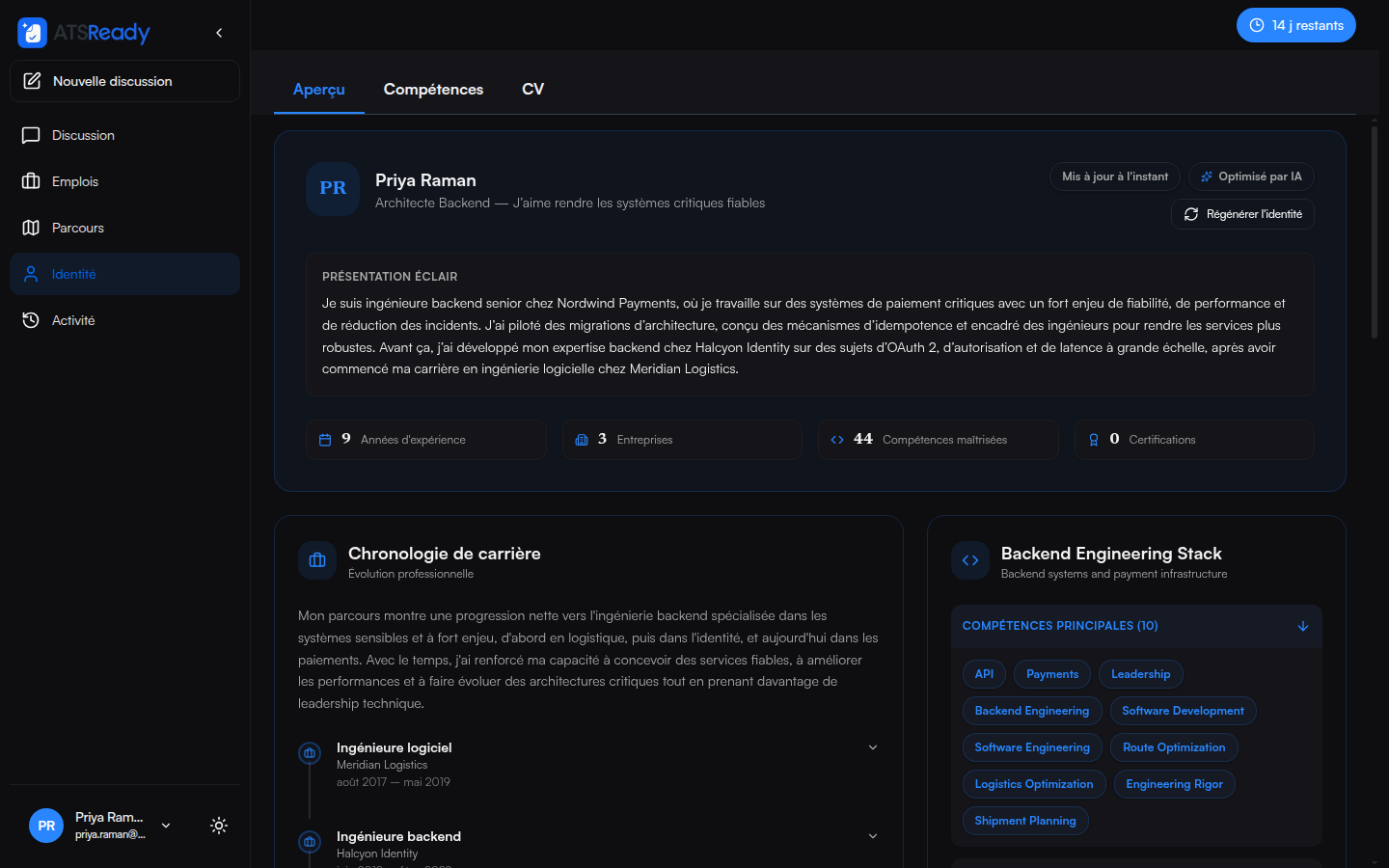Click the briefcase icon beside Chronologie de carrière
Screen dimensions: 1389x868
pos(317,560)
